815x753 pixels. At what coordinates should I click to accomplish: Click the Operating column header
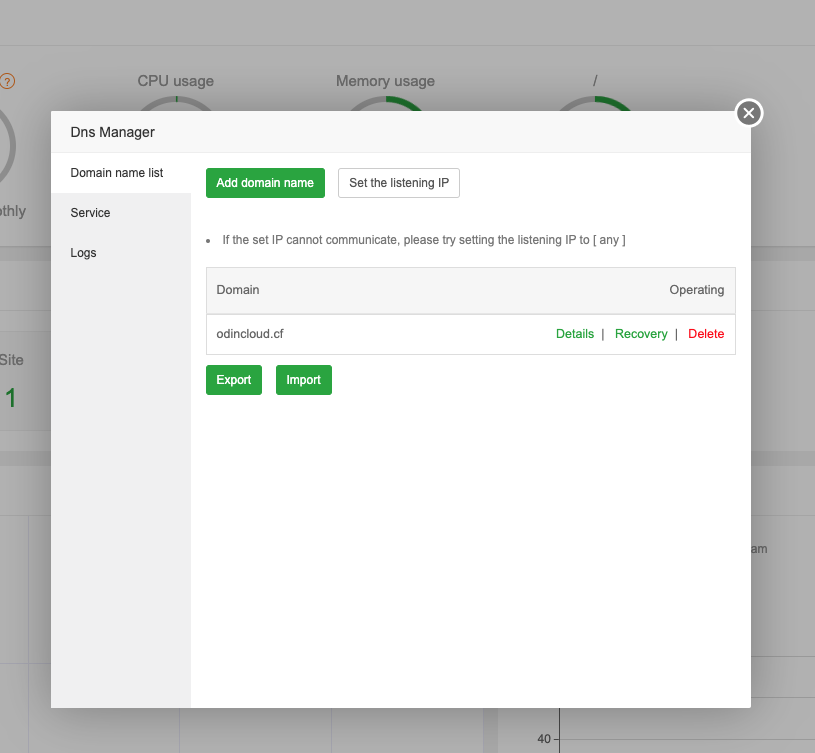click(x=696, y=289)
